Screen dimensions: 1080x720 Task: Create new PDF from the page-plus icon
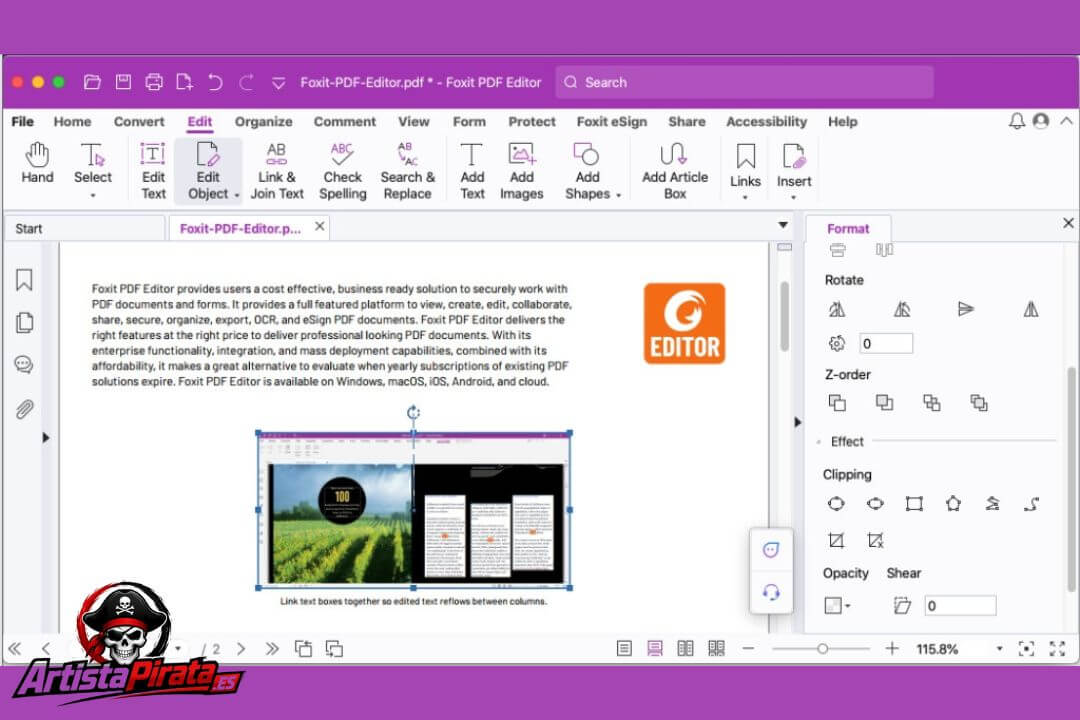click(x=185, y=82)
